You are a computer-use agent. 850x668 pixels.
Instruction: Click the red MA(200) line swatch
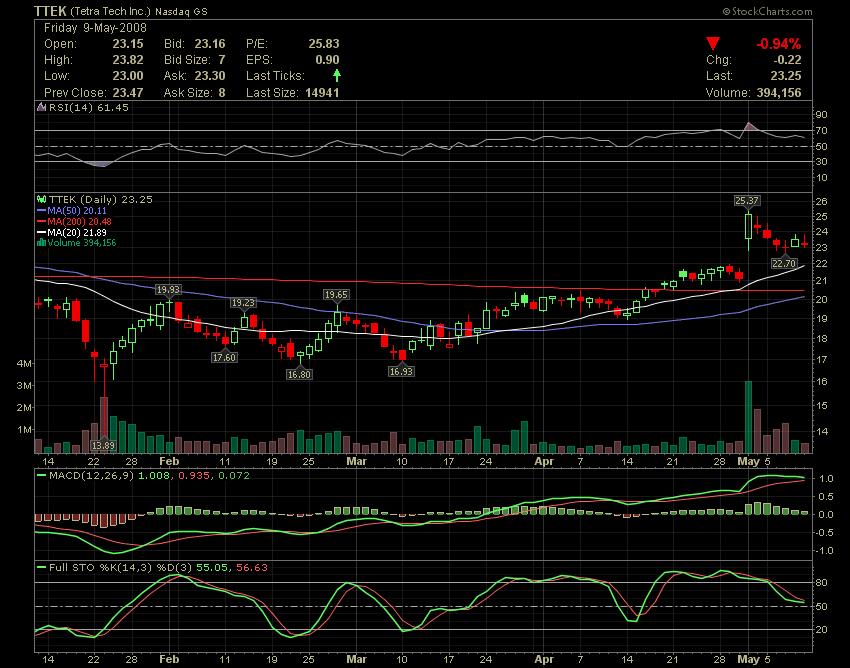tap(41, 222)
